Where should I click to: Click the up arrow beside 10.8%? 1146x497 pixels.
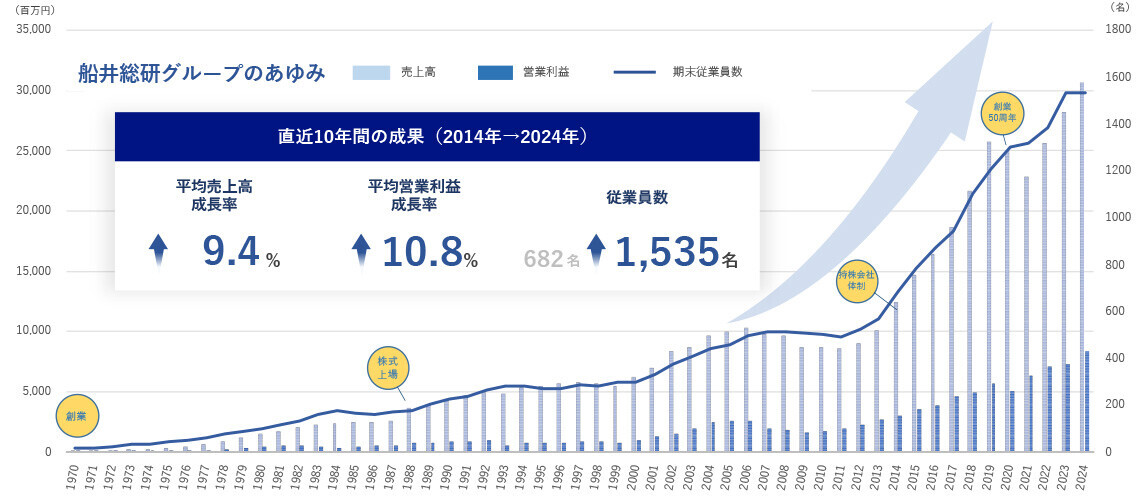click(363, 250)
